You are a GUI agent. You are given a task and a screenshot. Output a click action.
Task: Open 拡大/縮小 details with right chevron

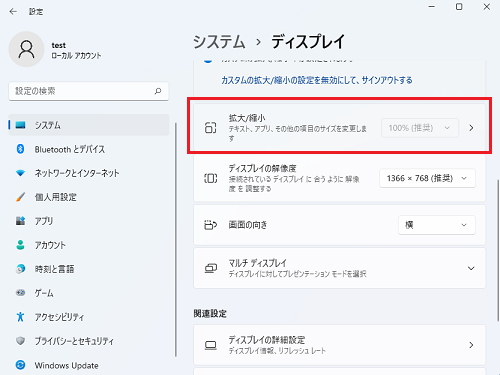click(471, 128)
